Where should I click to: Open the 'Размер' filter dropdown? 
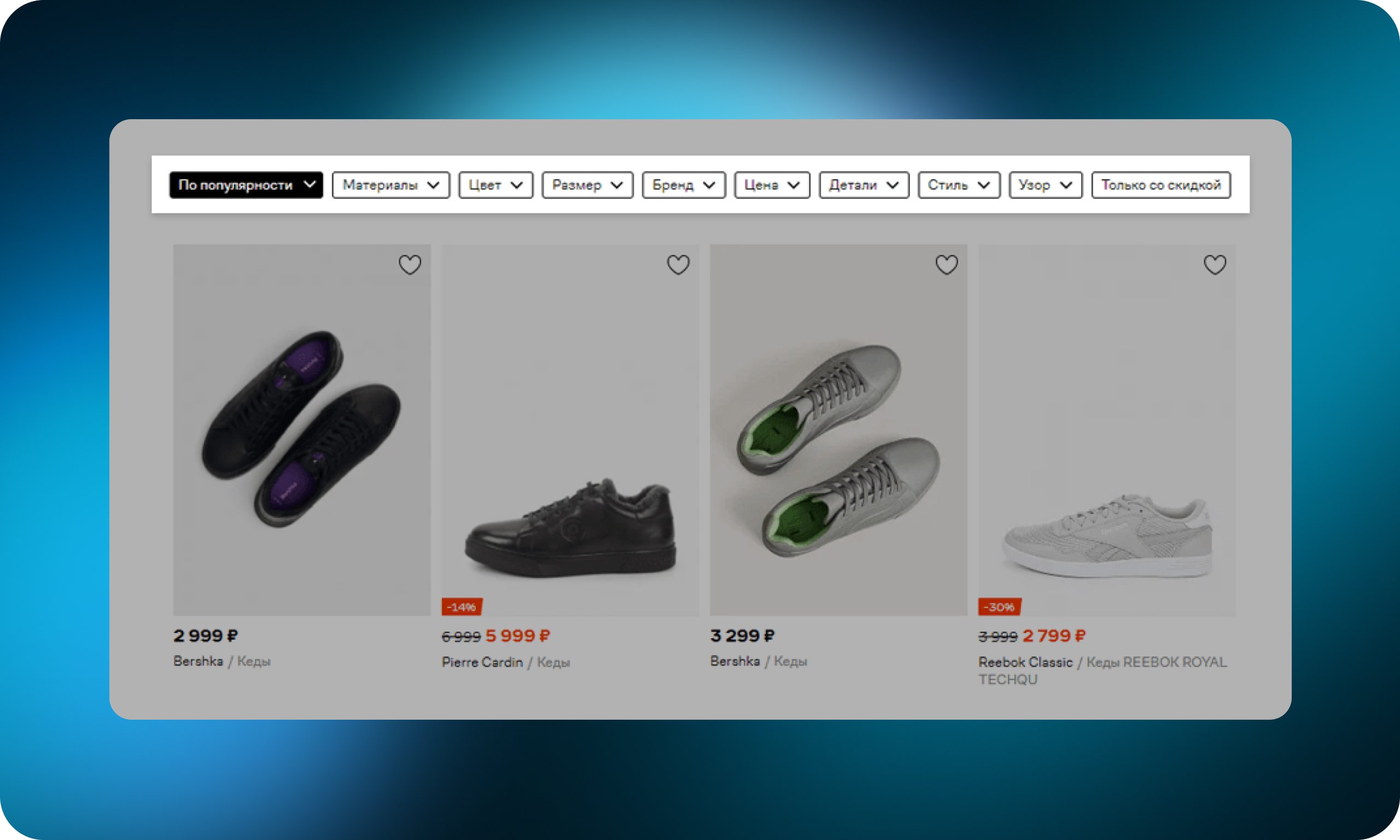click(587, 185)
